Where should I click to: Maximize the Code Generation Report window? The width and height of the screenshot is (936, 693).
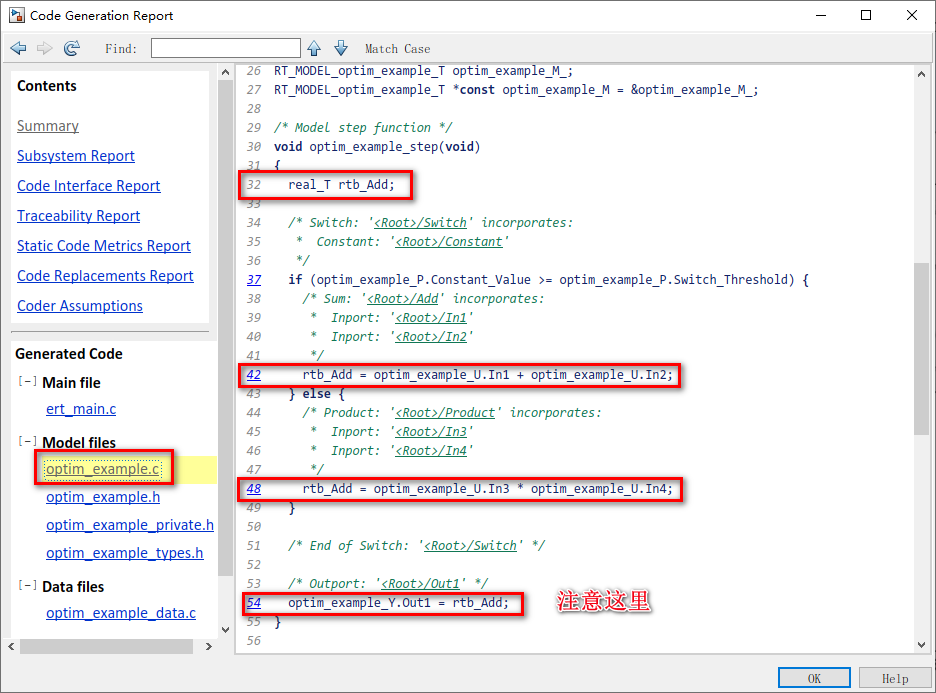coord(866,16)
